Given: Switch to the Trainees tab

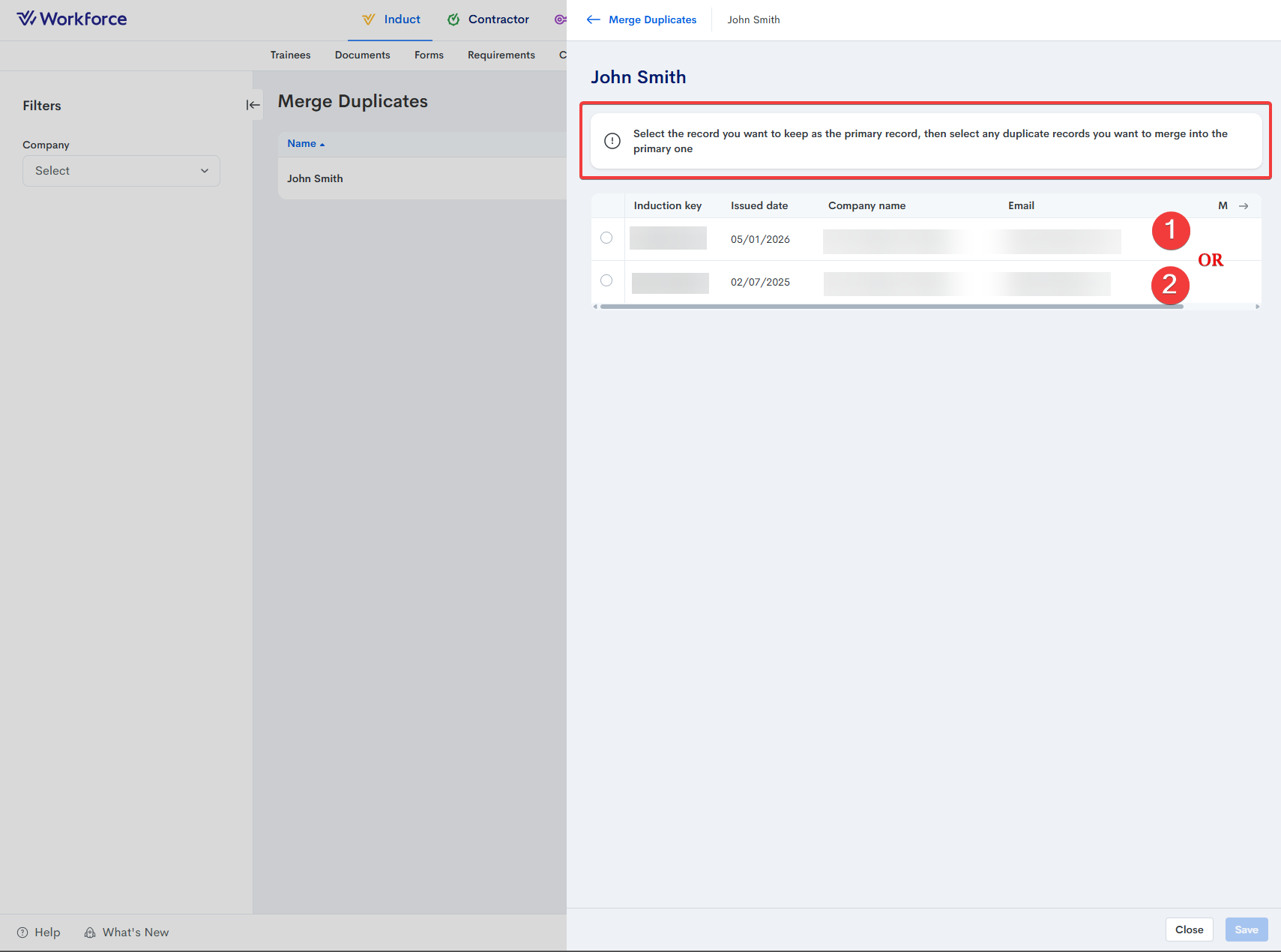Looking at the screenshot, I should pos(290,55).
